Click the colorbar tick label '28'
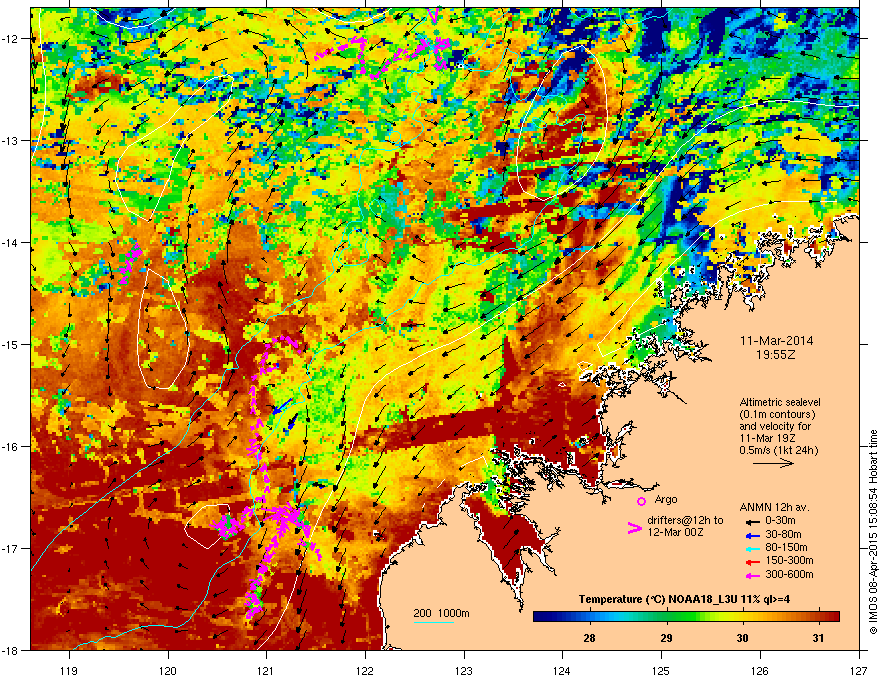Viewport: 880px width, 680px height. [x=589, y=638]
